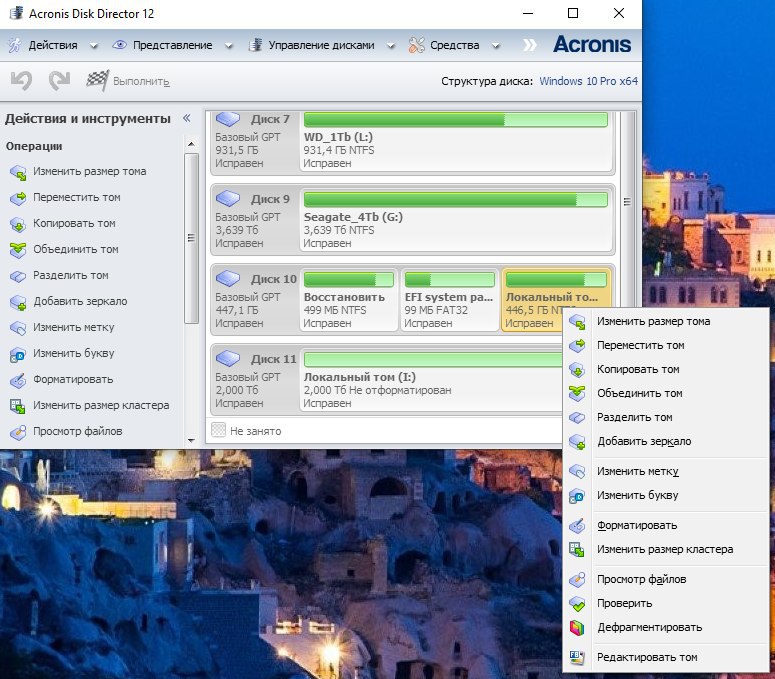Choose Разделить том in context menu
The width and height of the screenshot is (775, 679).
(x=665, y=418)
